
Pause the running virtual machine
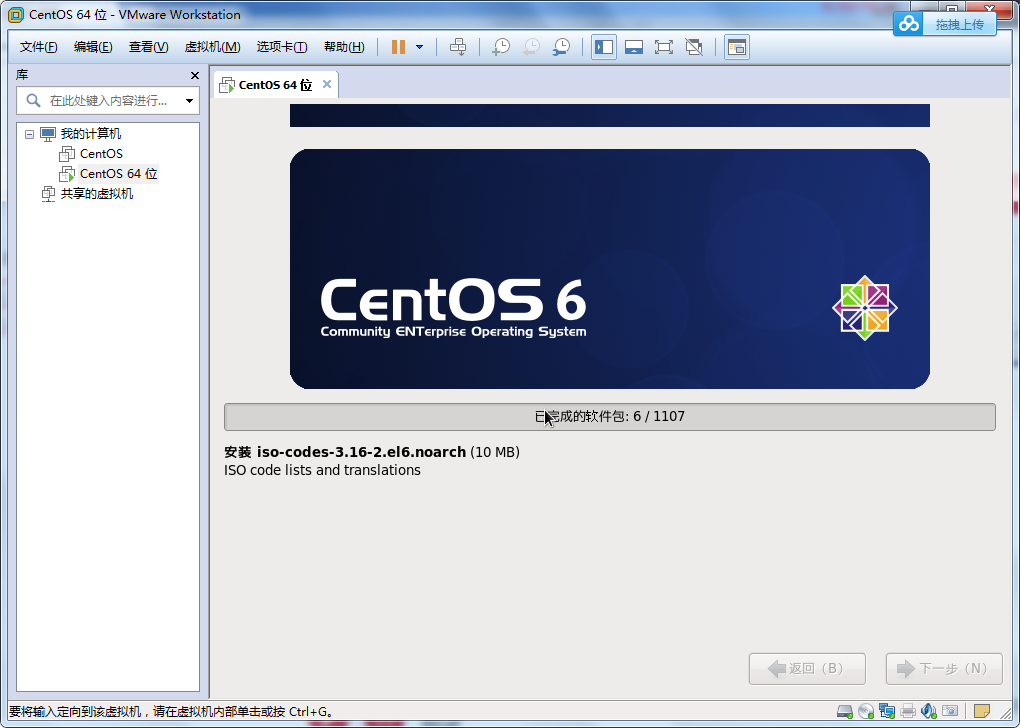(x=398, y=47)
